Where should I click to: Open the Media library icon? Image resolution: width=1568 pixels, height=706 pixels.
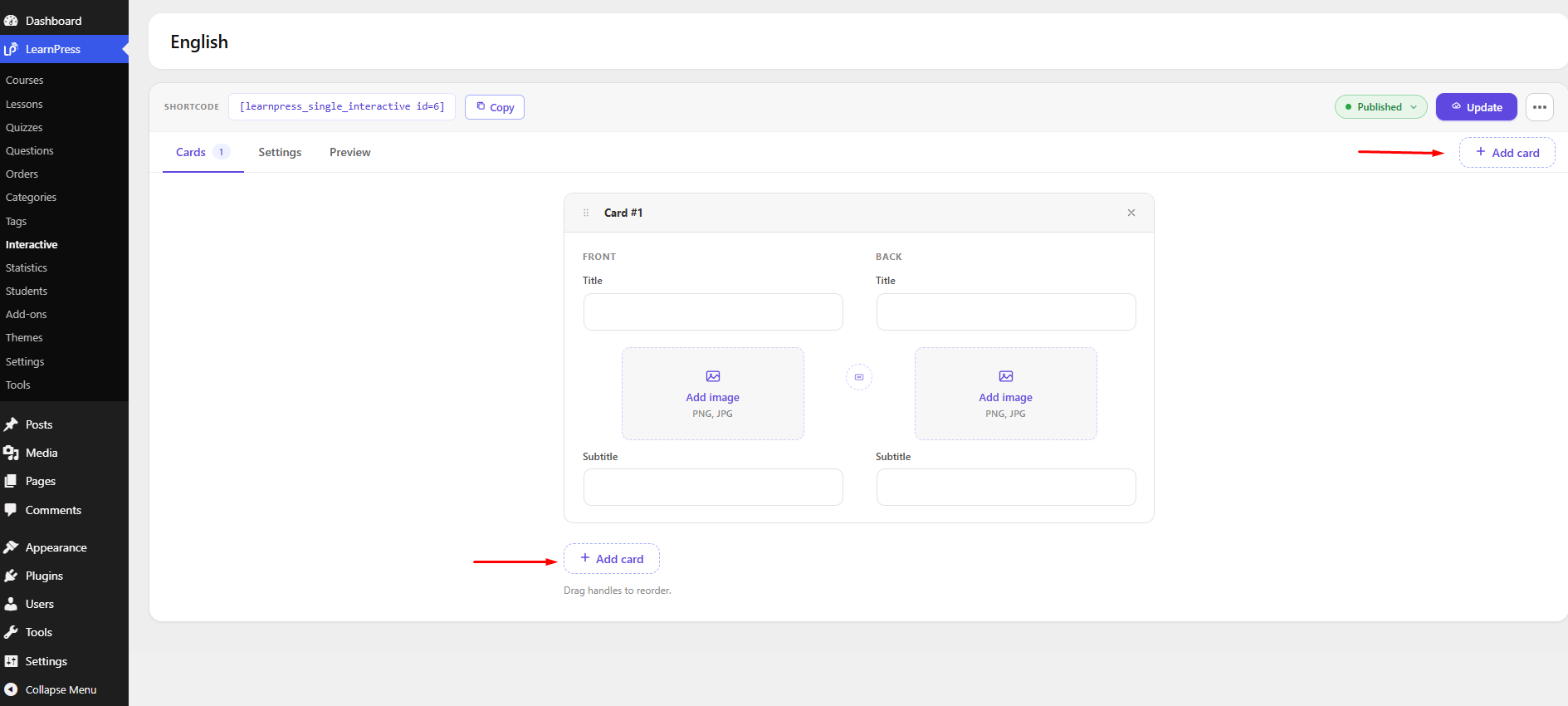(11, 453)
